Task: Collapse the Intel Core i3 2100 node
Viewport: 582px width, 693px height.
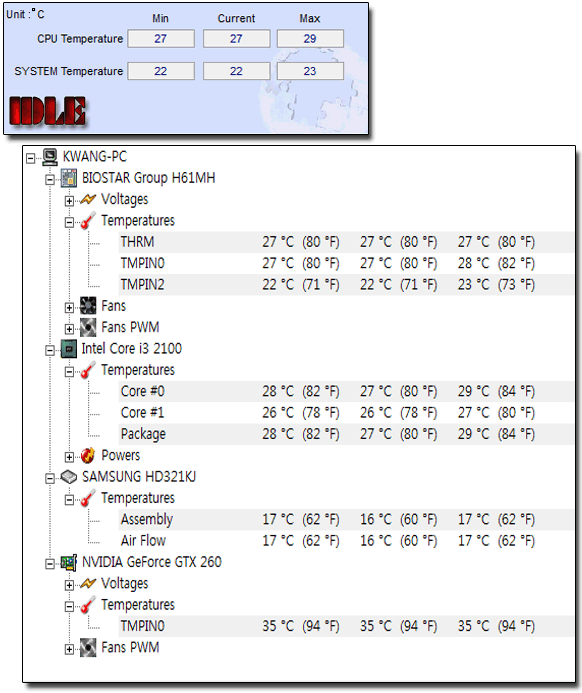Action: 50,350
